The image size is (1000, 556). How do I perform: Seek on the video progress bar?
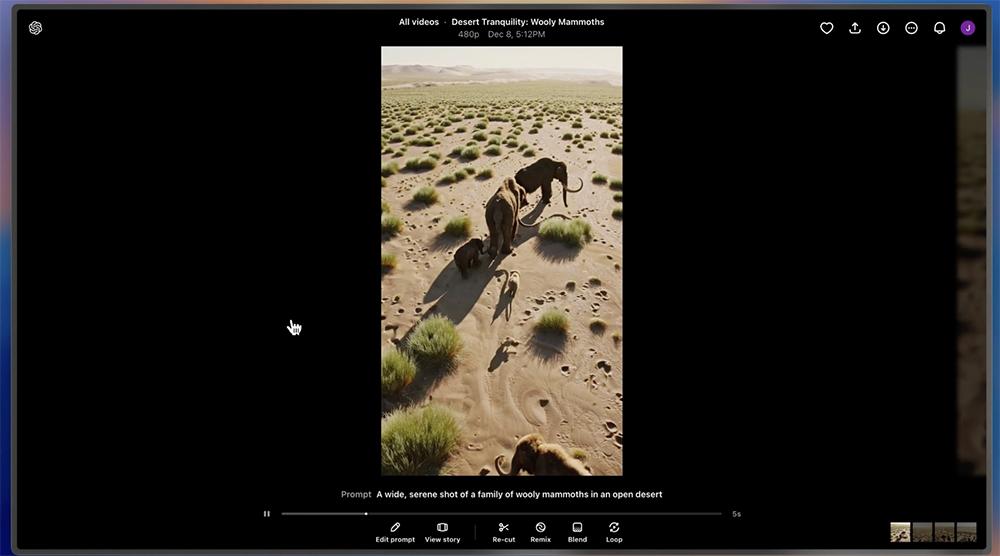tap(501, 514)
